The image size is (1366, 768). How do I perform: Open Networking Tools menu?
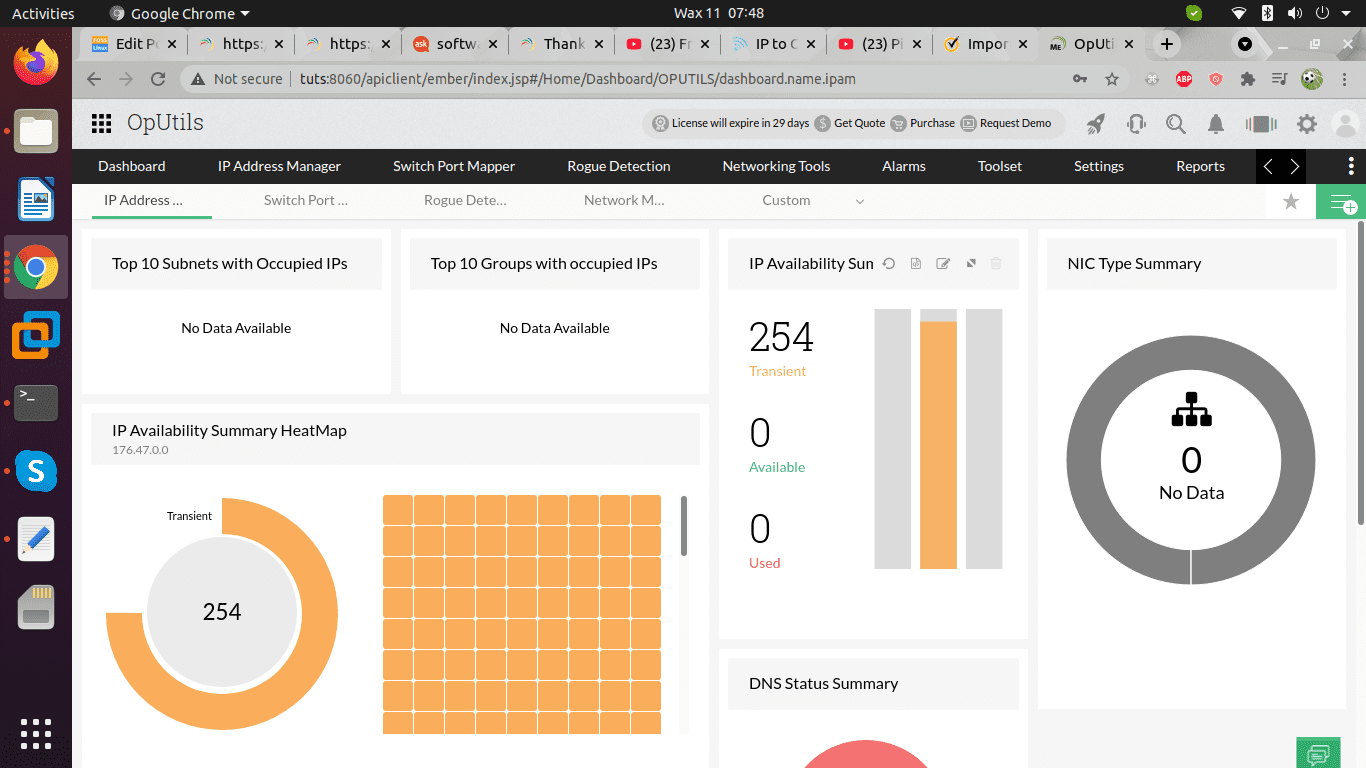776,166
